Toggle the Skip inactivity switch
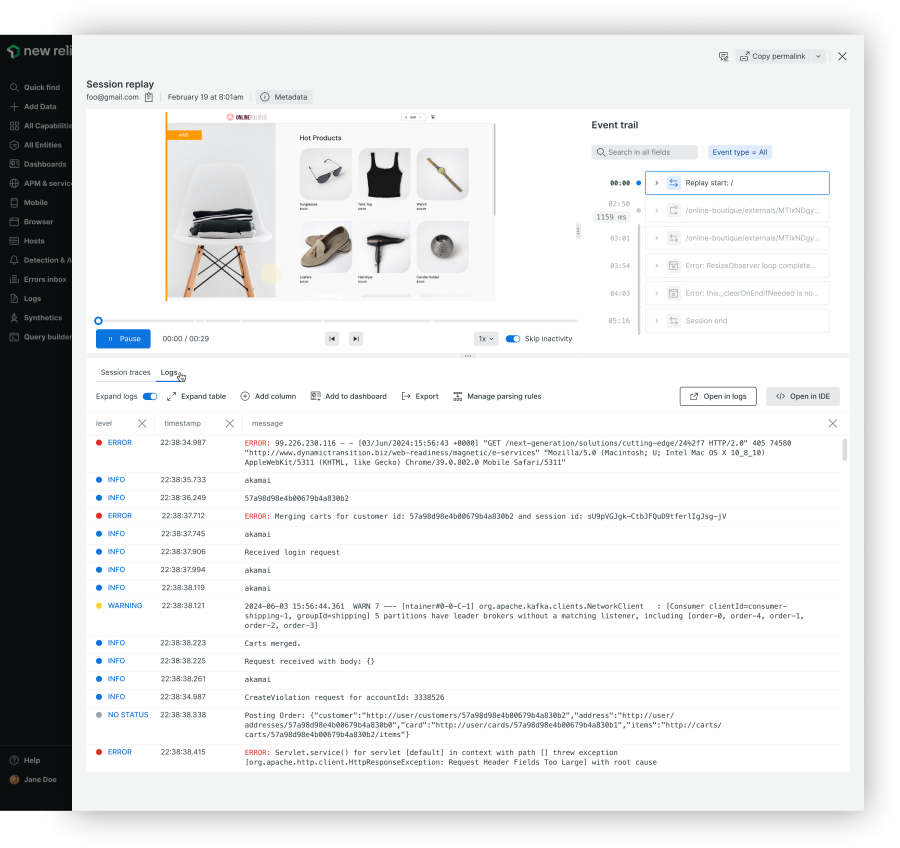 click(x=513, y=339)
